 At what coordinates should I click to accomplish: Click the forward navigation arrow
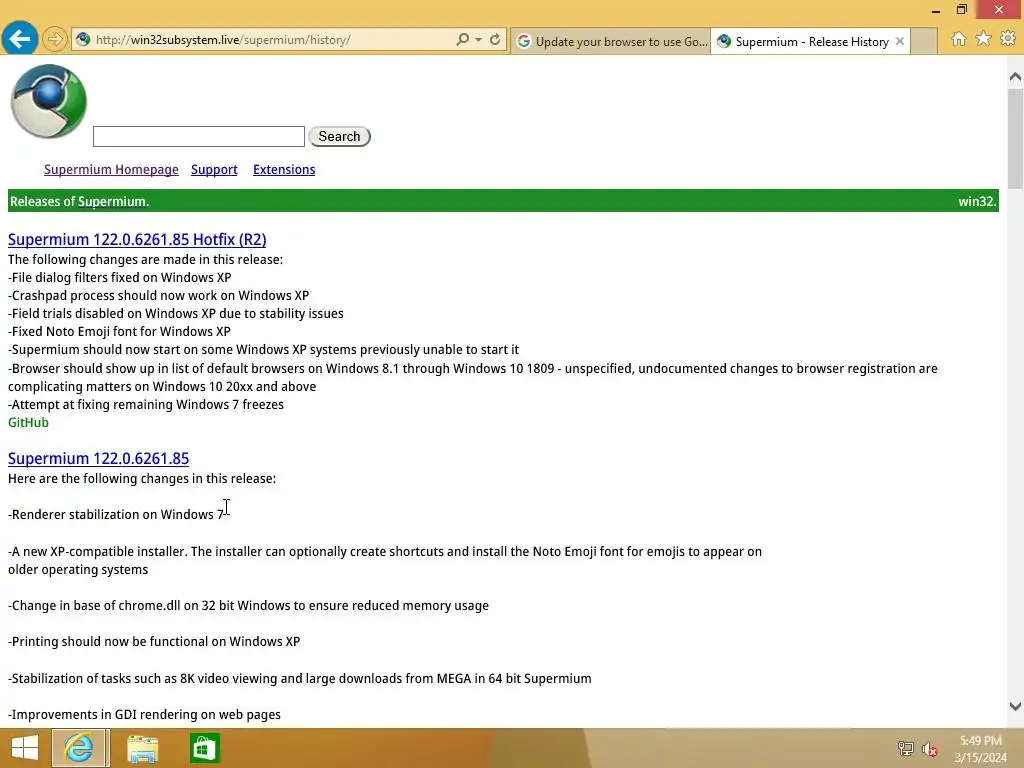tap(55, 40)
